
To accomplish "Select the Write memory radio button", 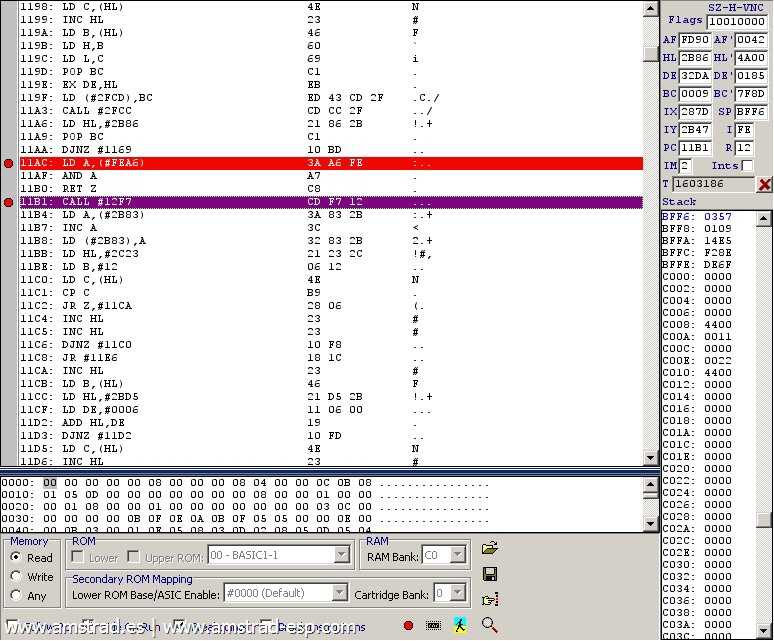I will pyautogui.click(x=16, y=576).
